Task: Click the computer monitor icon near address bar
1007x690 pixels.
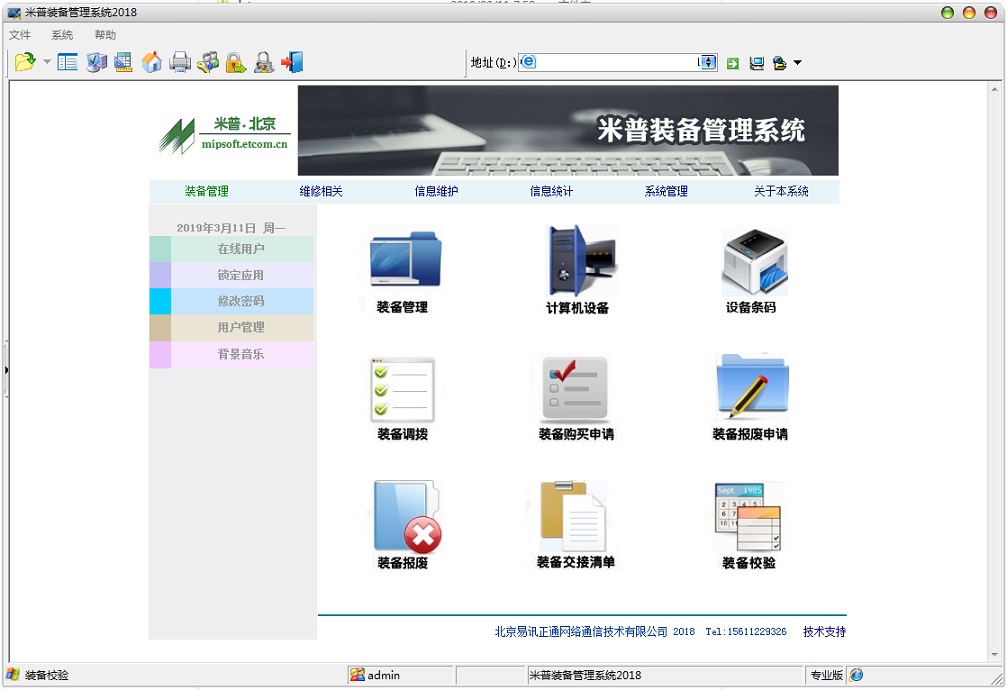Action: [x=757, y=63]
